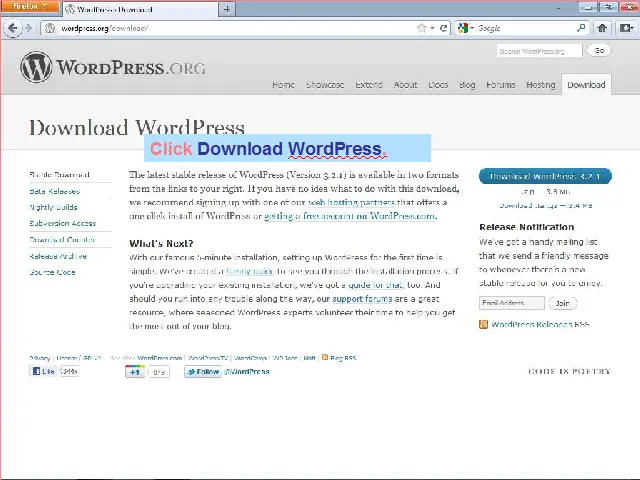This screenshot has height=480, width=640.
Task: Open the WordPress Releases RSS link
Action: pos(540,324)
